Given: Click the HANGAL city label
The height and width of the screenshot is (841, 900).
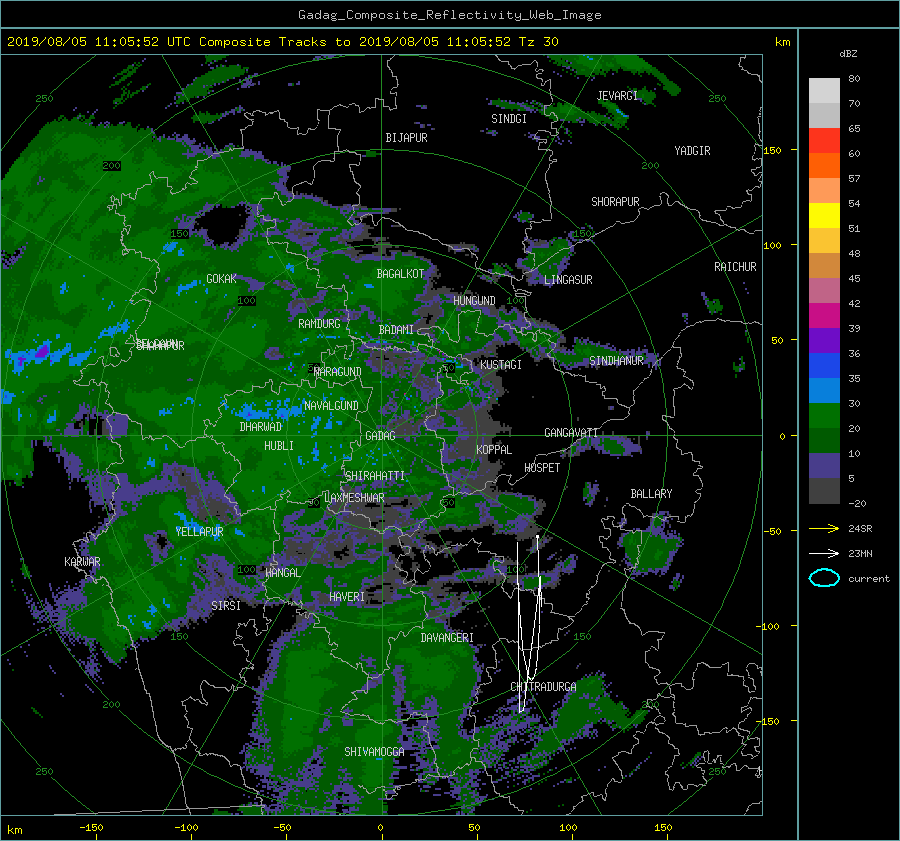Looking at the screenshot, I should point(282,573).
